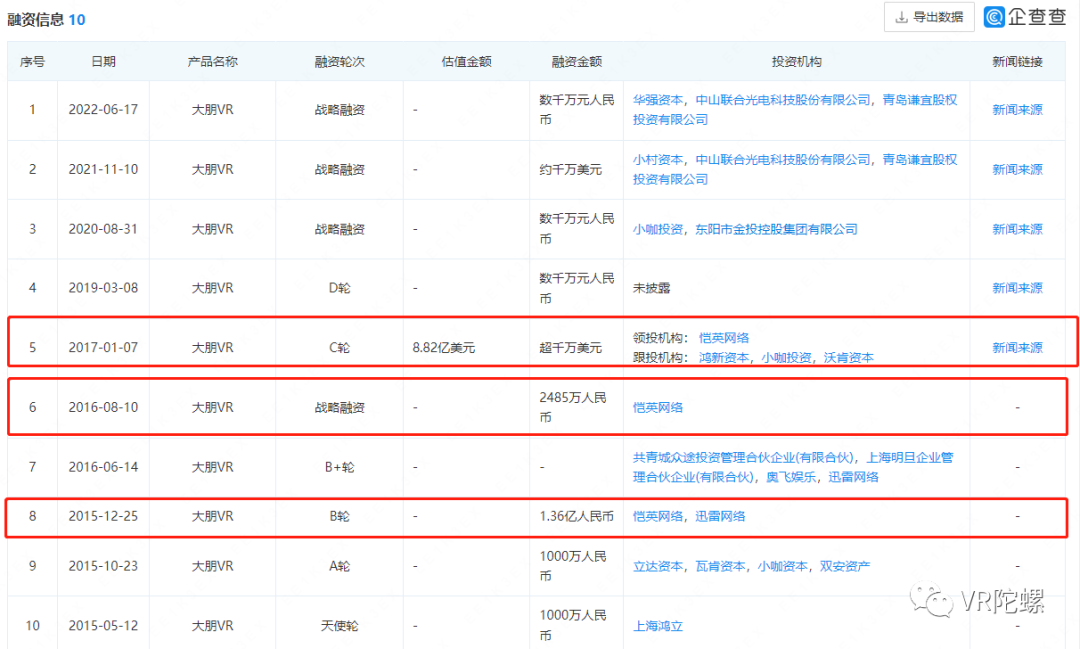This screenshot has width=1080, height=649.
Task: Click the 2485万人民币 amount cell
Action: coord(573,407)
